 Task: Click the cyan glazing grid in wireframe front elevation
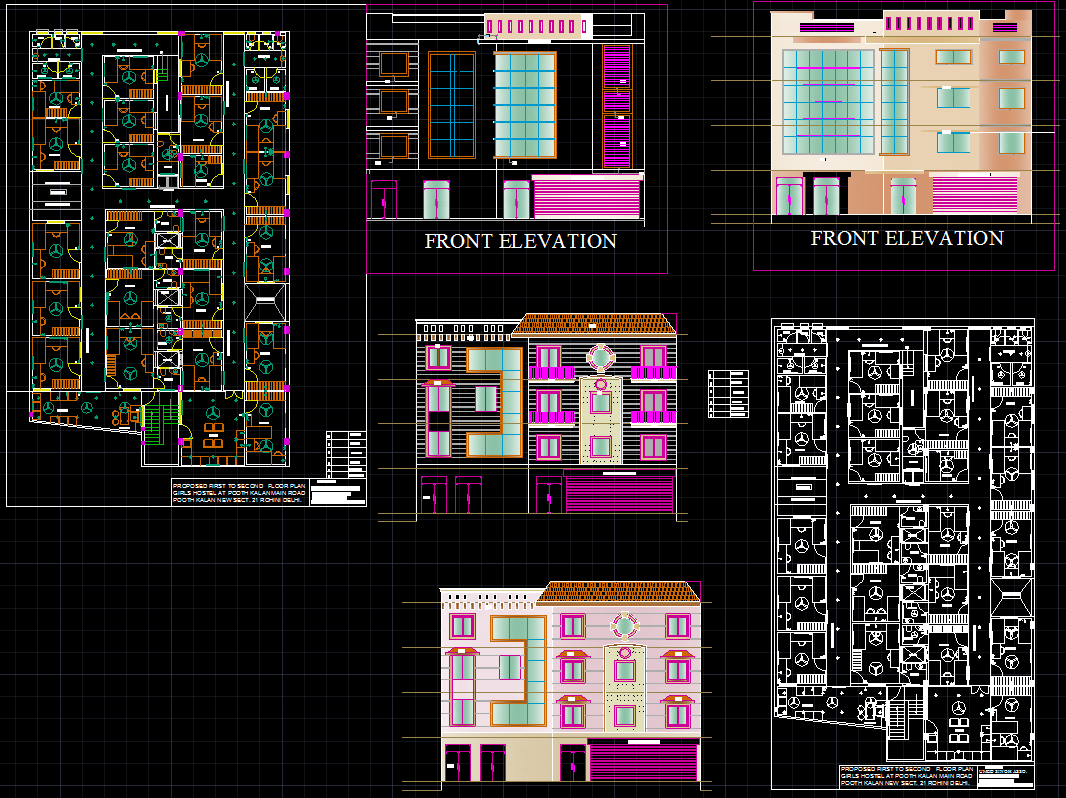(524, 104)
